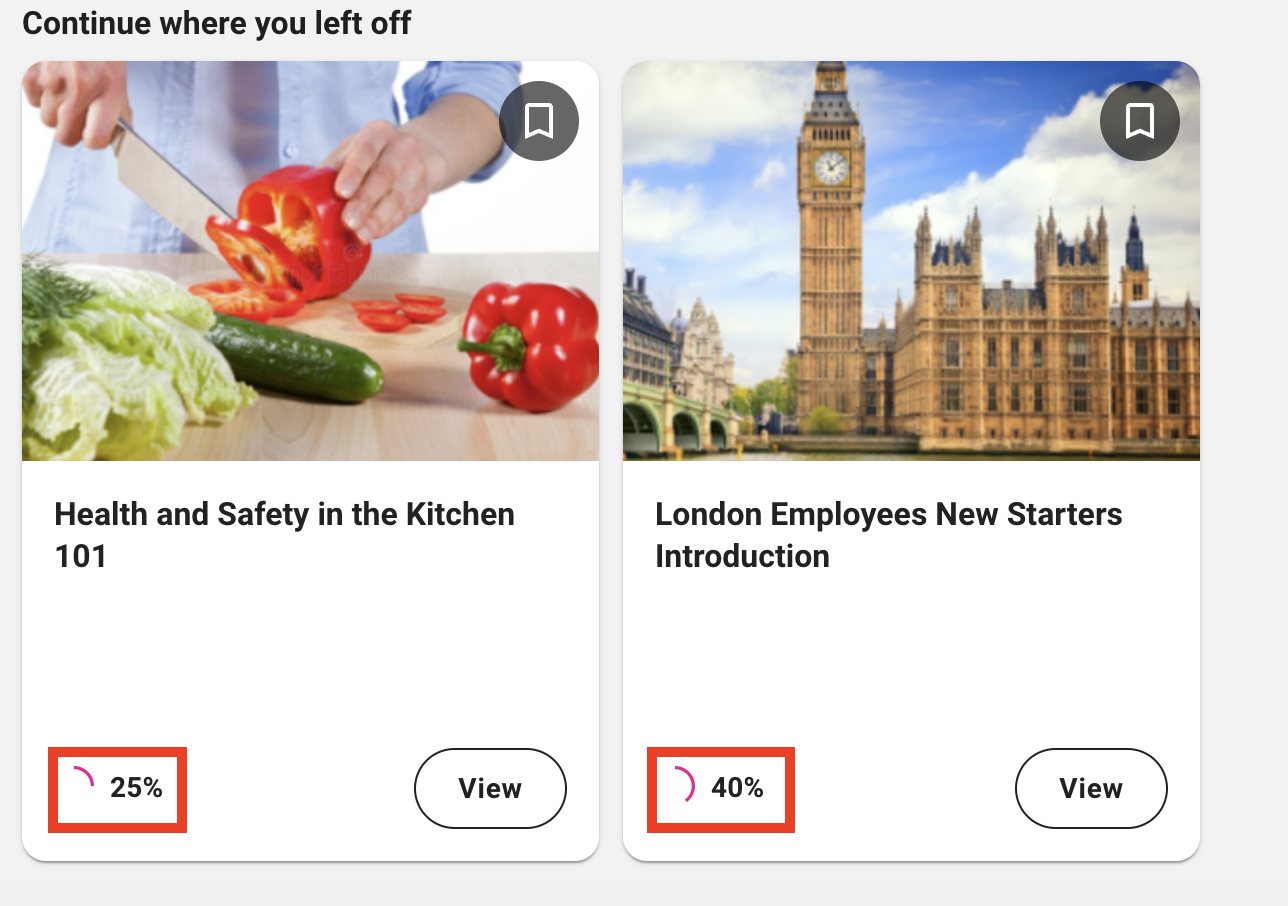
Task: View the Health and Safety Kitchen course
Action: [x=490, y=788]
